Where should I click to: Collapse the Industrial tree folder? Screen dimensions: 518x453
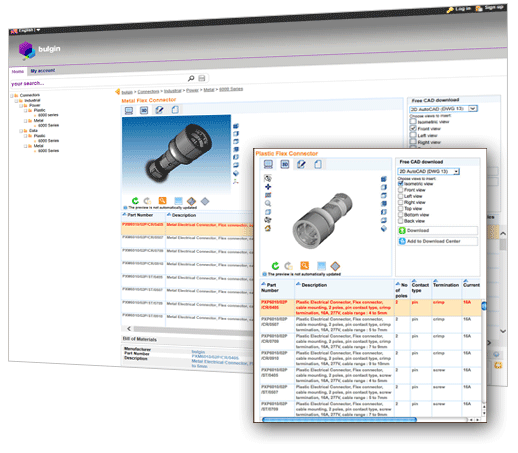[x=17, y=101]
